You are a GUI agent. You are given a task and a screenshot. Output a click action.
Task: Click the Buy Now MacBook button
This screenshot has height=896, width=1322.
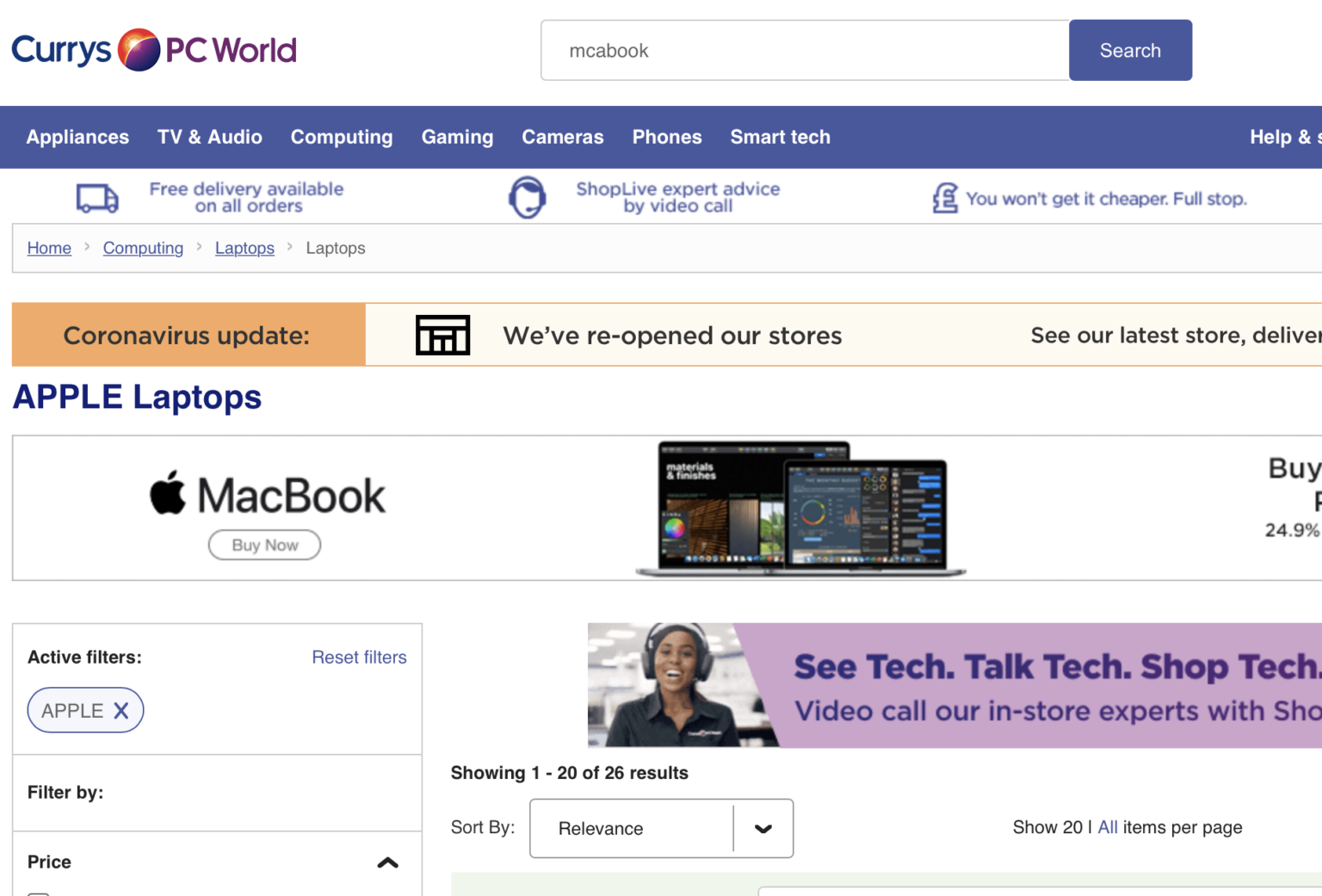point(264,545)
